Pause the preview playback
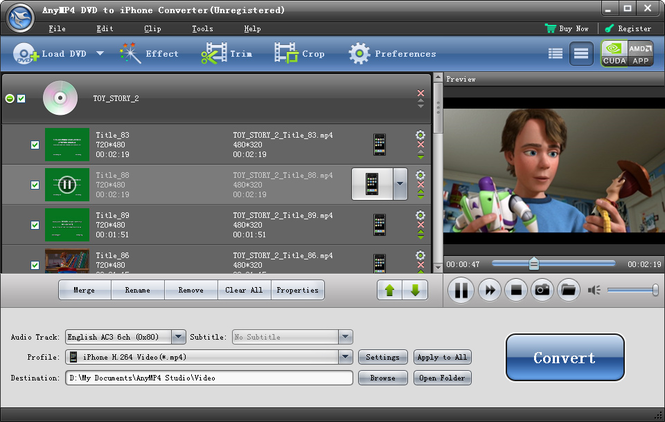Viewport: 665px width, 422px height. pyautogui.click(x=461, y=290)
